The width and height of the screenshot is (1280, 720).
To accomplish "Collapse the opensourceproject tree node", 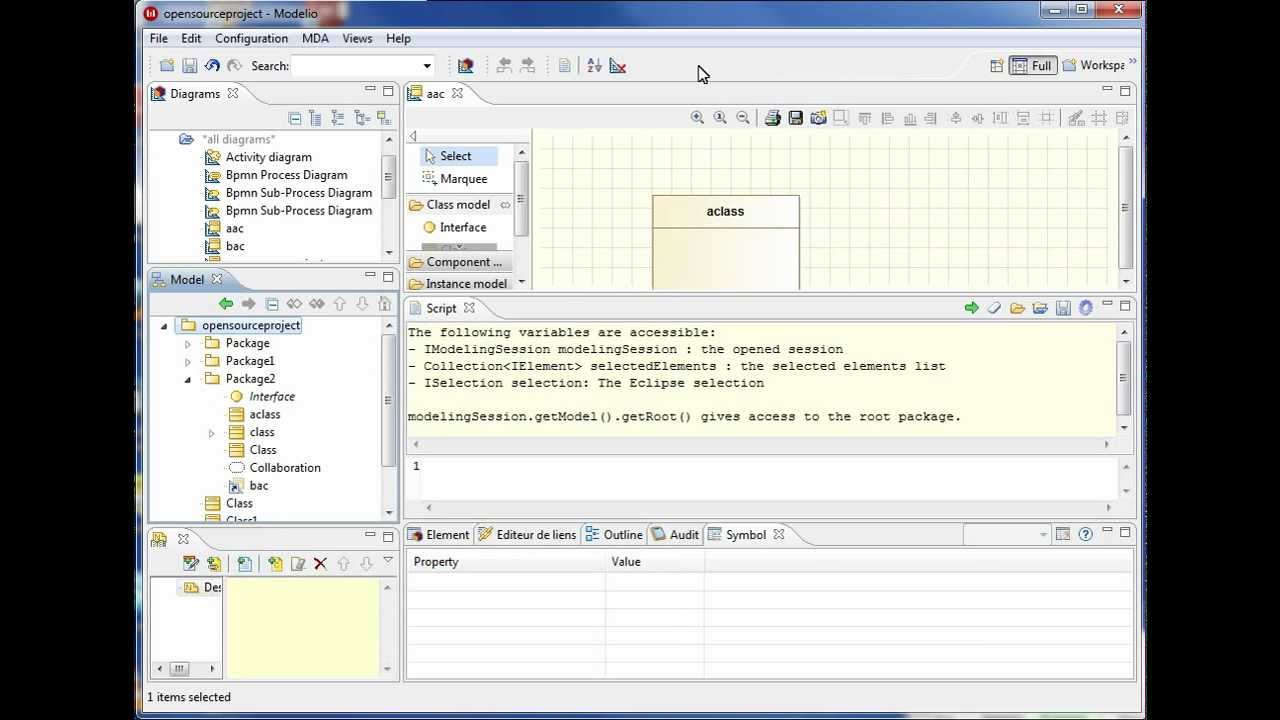I will [164, 326].
